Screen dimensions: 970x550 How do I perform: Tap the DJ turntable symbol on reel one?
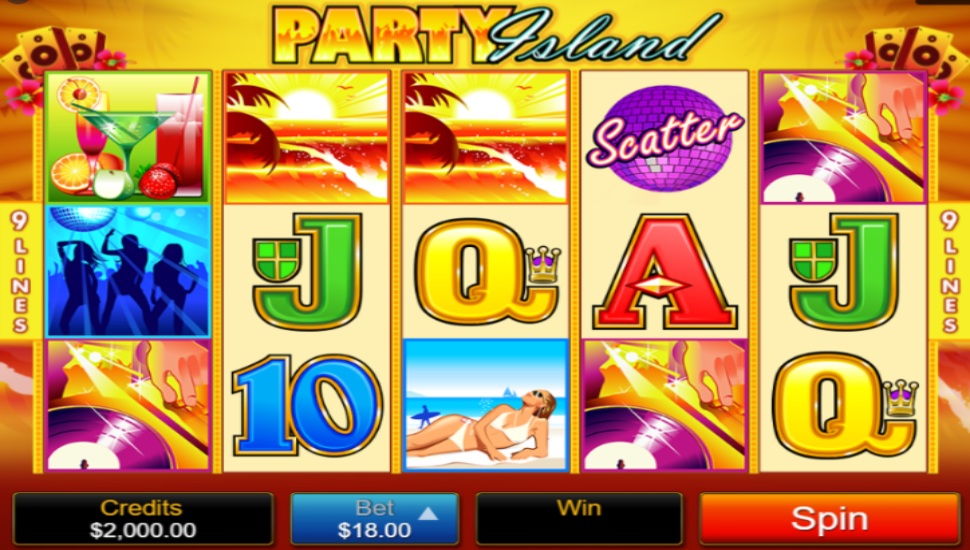click(x=129, y=405)
